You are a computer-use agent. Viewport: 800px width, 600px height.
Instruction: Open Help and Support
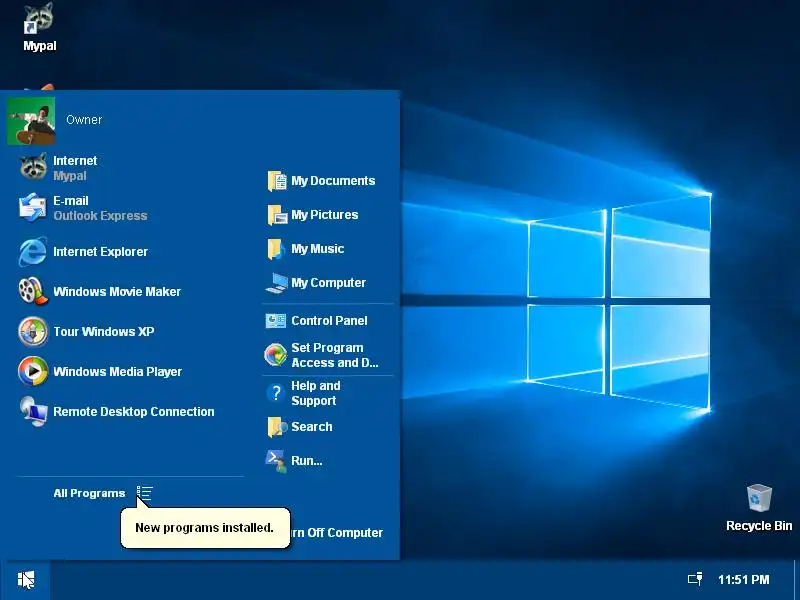303,393
